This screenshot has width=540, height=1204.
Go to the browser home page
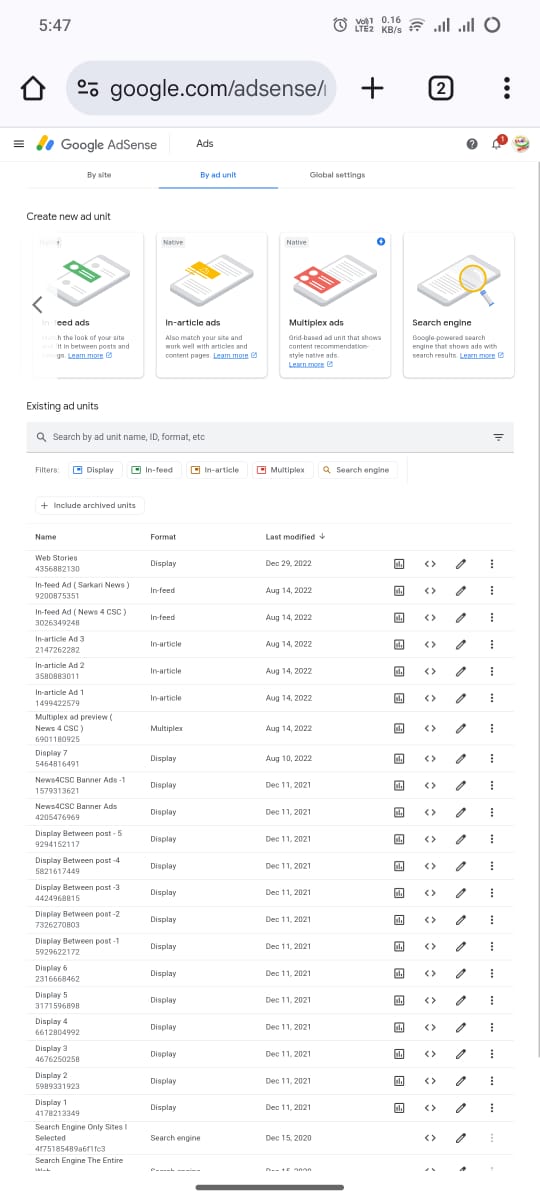33,89
